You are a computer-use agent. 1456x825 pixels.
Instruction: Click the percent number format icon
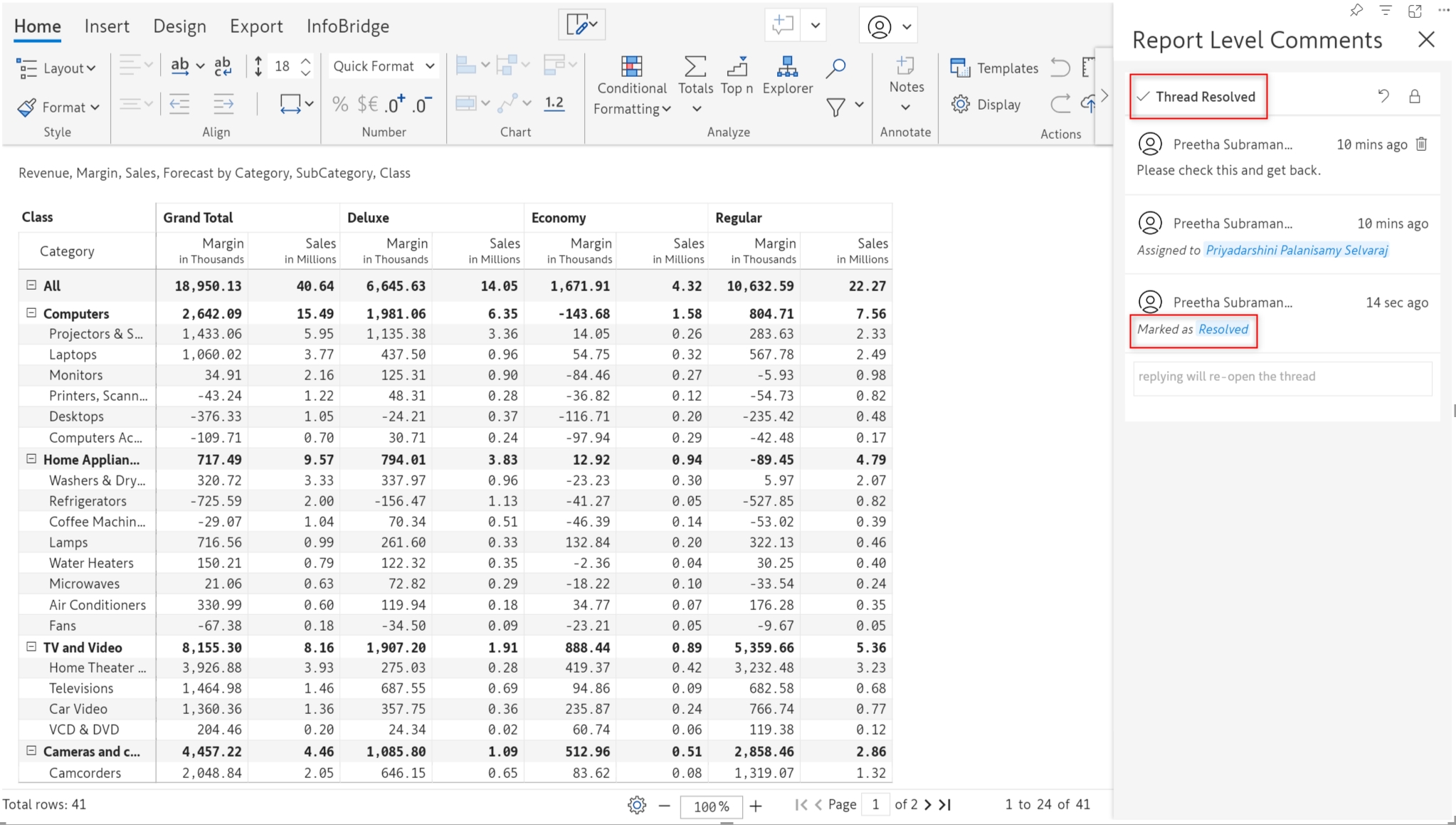[340, 105]
